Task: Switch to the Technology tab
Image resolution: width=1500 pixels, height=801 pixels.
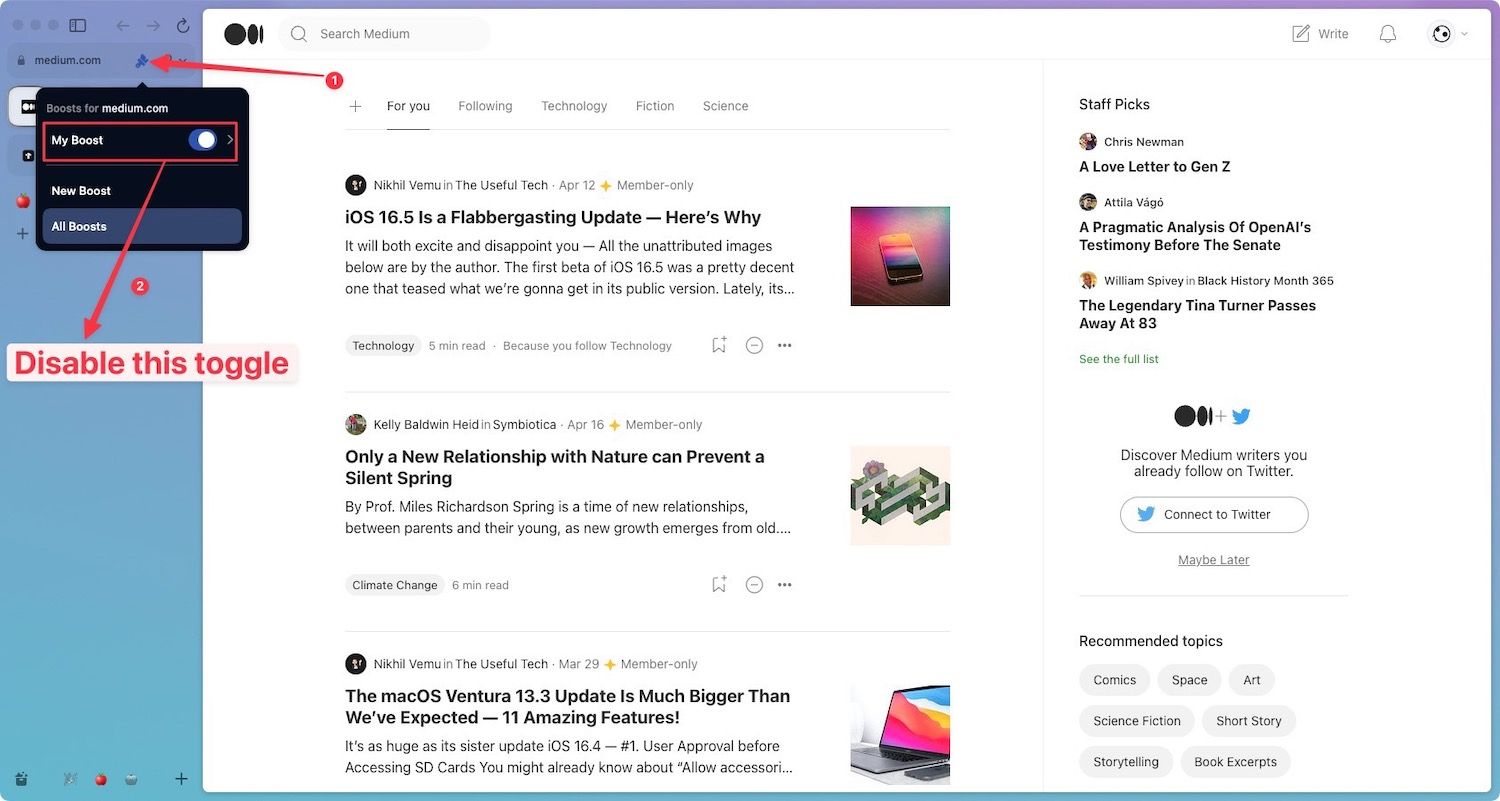Action: coord(574,106)
